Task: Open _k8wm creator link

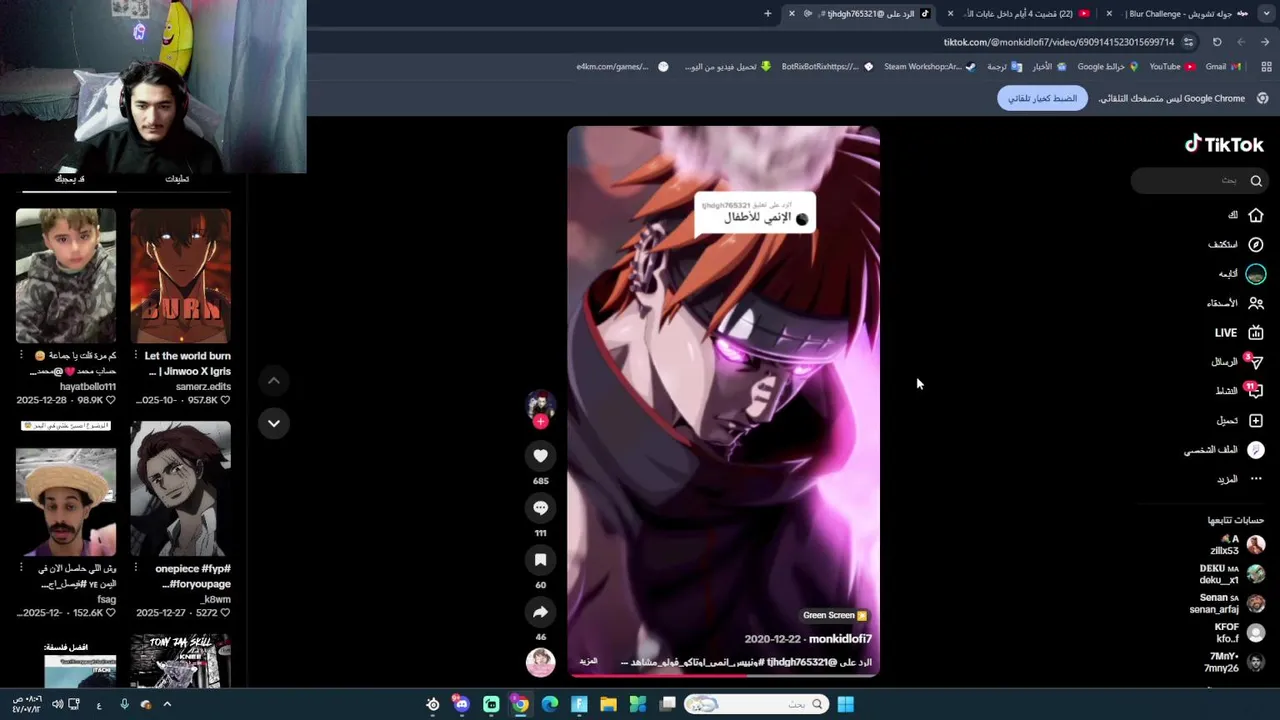Action: point(217,599)
